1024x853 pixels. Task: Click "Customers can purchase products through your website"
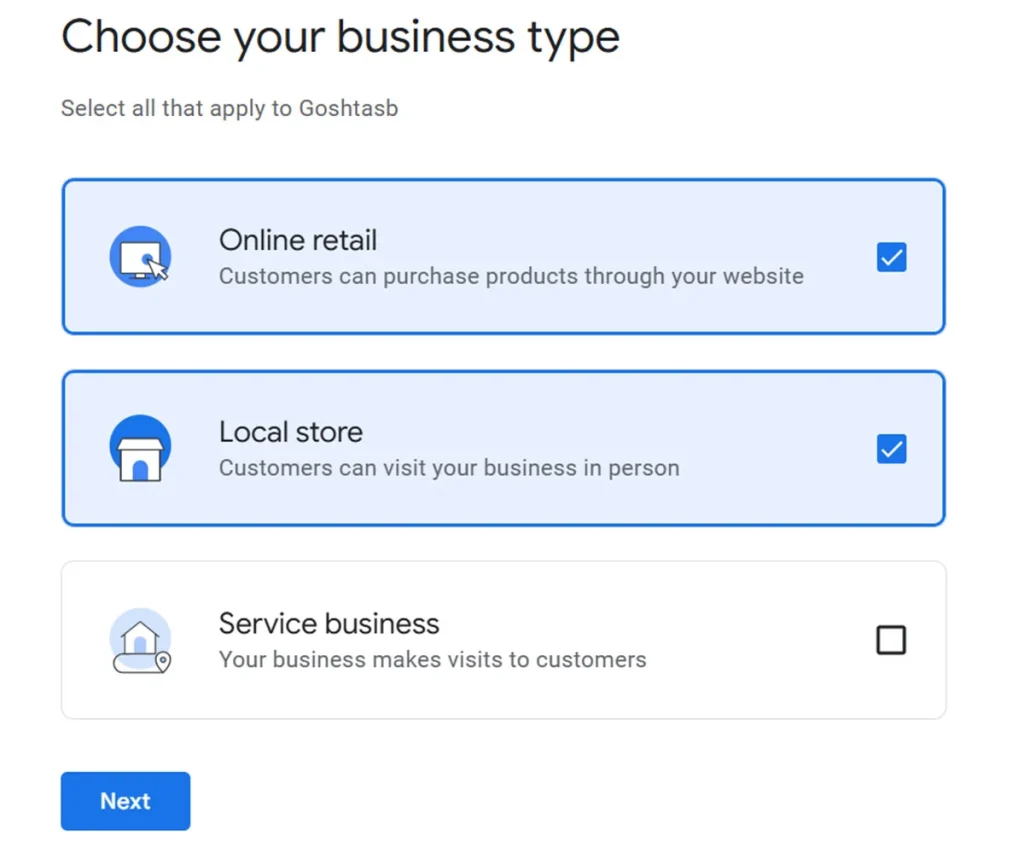click(x=511, y=276)
